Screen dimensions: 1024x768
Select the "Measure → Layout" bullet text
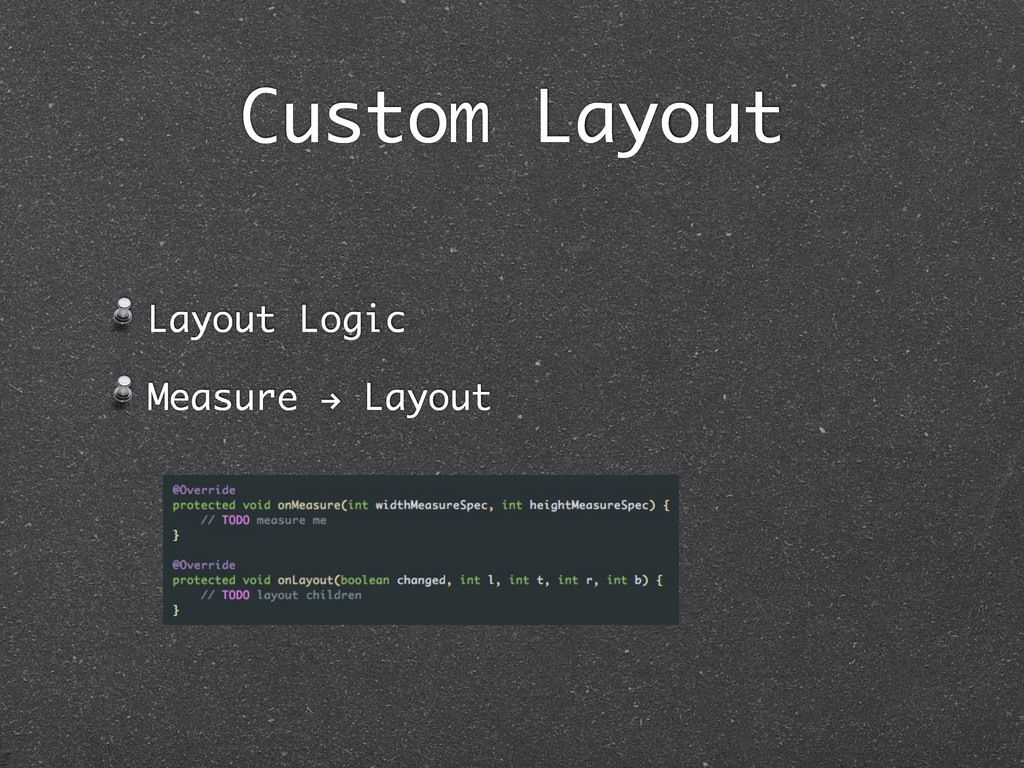[x=319, y=397]
